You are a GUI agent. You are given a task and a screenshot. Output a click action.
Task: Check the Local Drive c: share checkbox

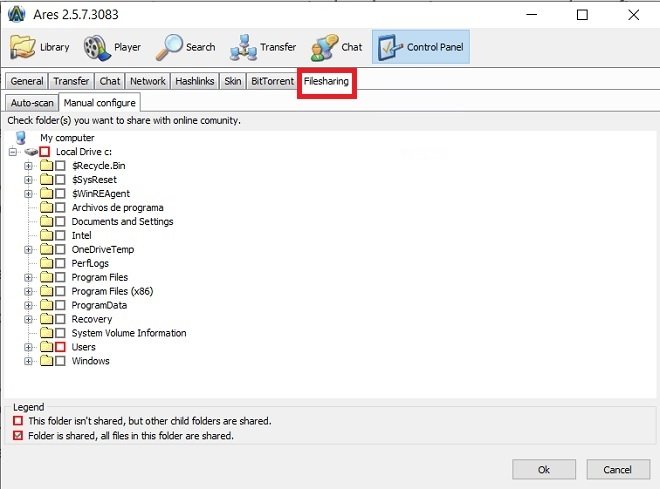pos(45,151)
